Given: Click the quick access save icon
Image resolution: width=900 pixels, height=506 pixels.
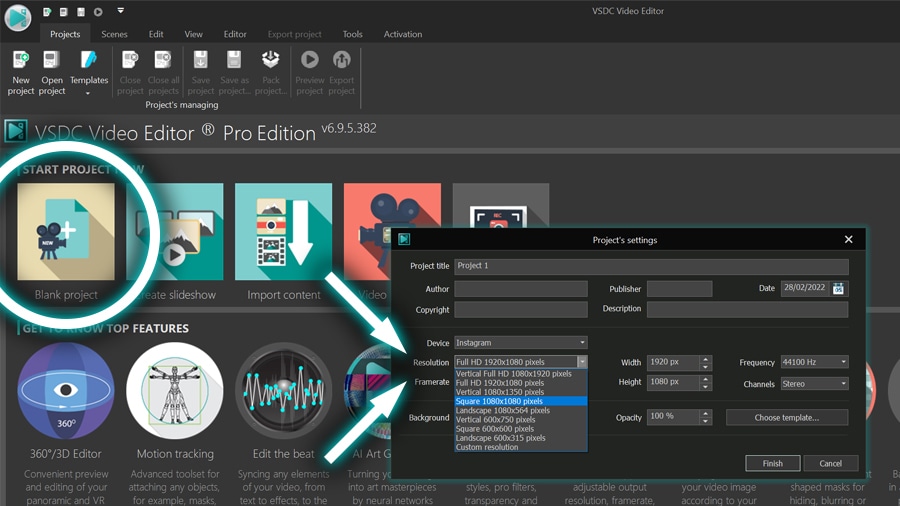Looking at the screenshot, I should [x=81, y=11].
